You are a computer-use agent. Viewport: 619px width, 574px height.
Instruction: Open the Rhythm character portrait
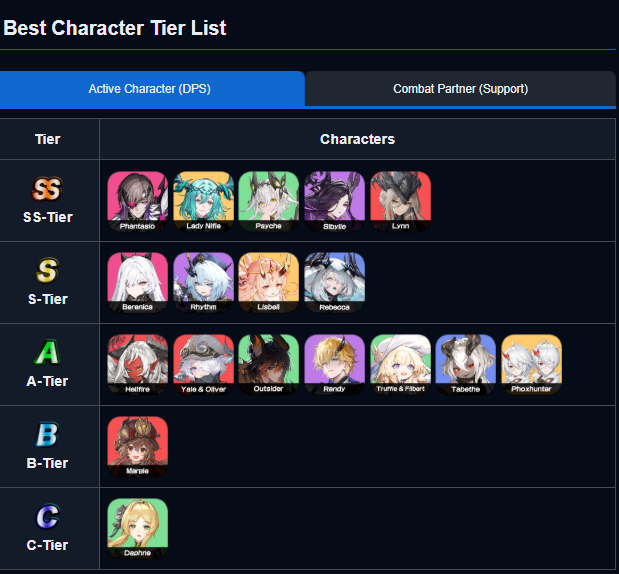[x=203, y=283]
